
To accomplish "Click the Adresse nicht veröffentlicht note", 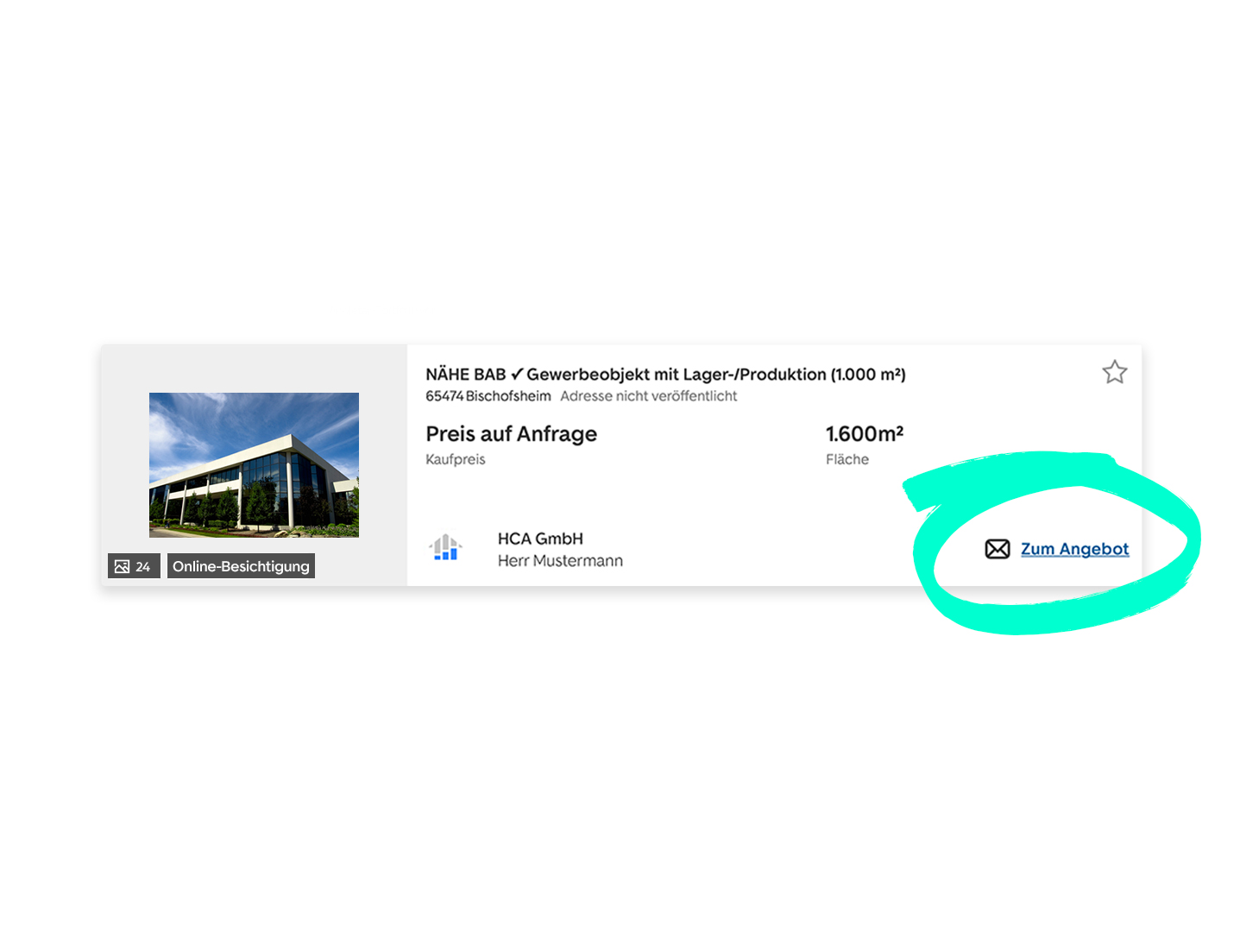I will 649,396.
